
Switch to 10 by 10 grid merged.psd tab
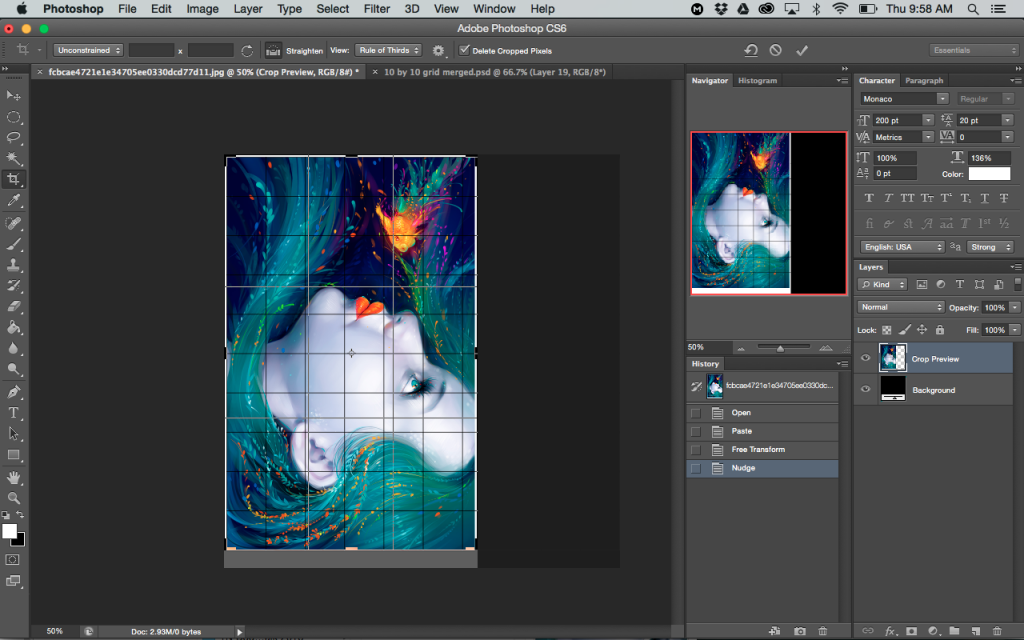click(494, 72)
